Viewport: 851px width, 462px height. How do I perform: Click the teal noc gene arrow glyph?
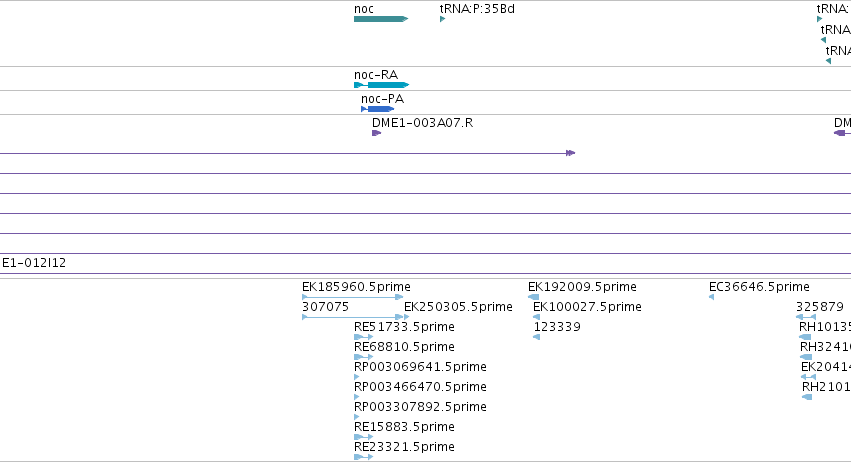tap(381, 19)
